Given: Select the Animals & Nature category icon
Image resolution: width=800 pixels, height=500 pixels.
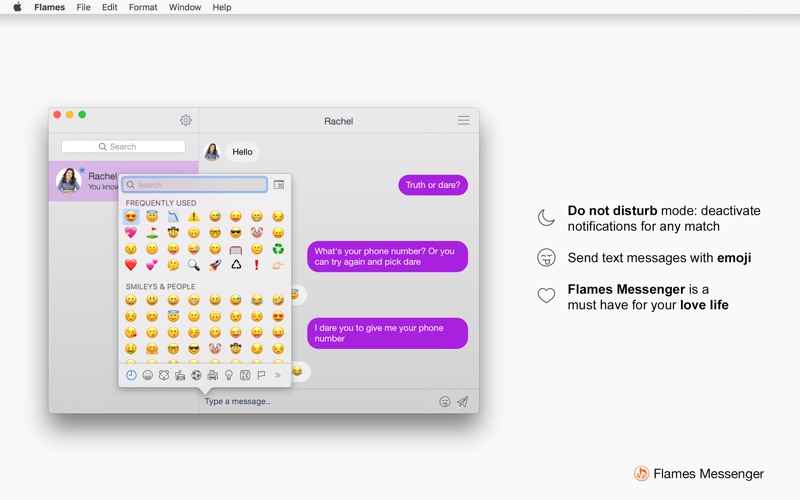Looking at the screenshot, I should (x=164, y=376).
